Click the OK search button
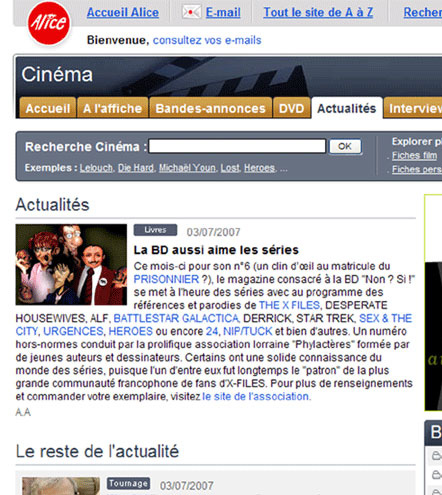Image resolution: width=442 pixels, height=495 pixels. (345, 146)
